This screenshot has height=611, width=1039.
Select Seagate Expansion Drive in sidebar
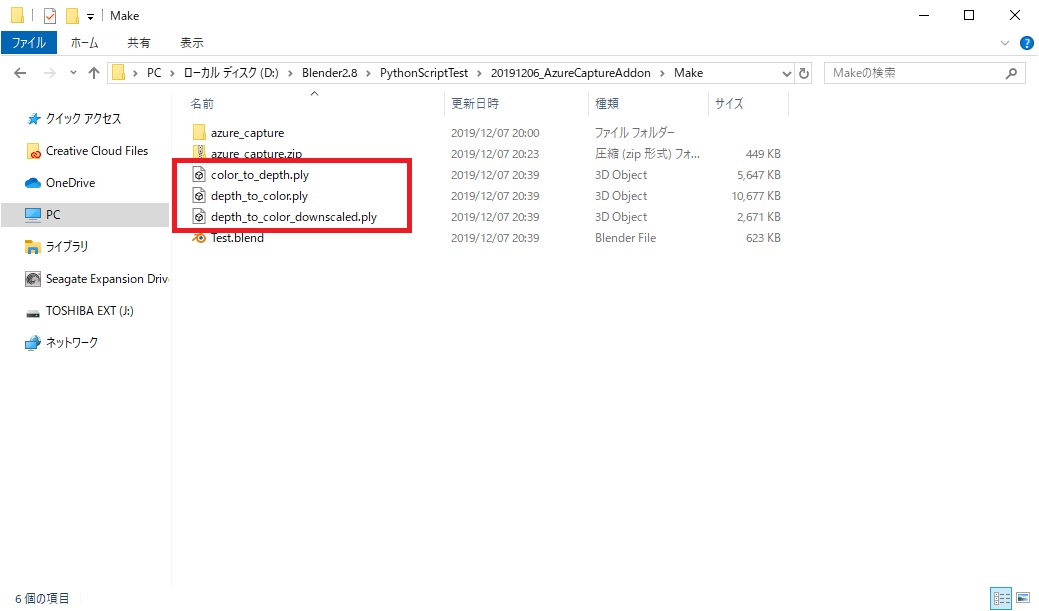106,279
